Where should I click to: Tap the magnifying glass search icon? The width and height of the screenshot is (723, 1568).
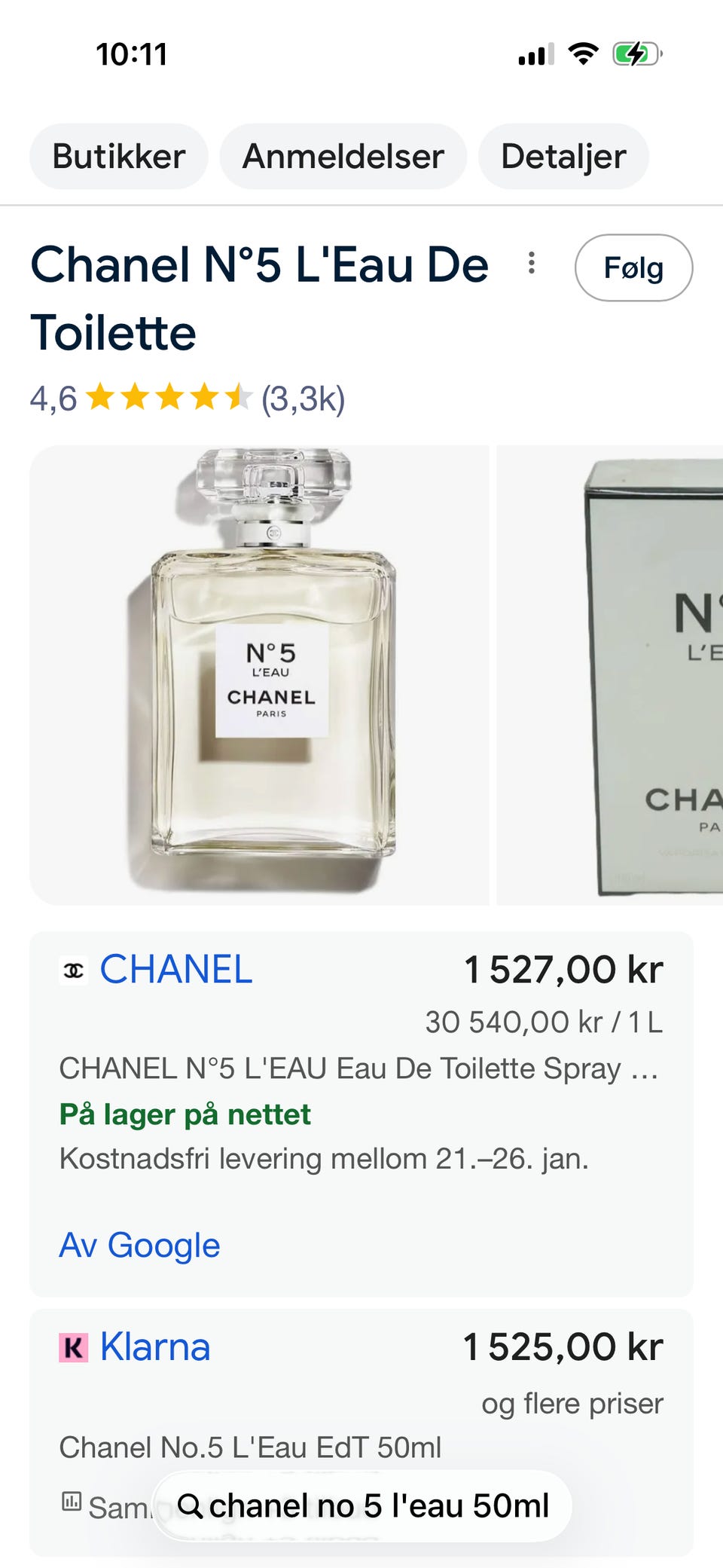point(190,1506)
